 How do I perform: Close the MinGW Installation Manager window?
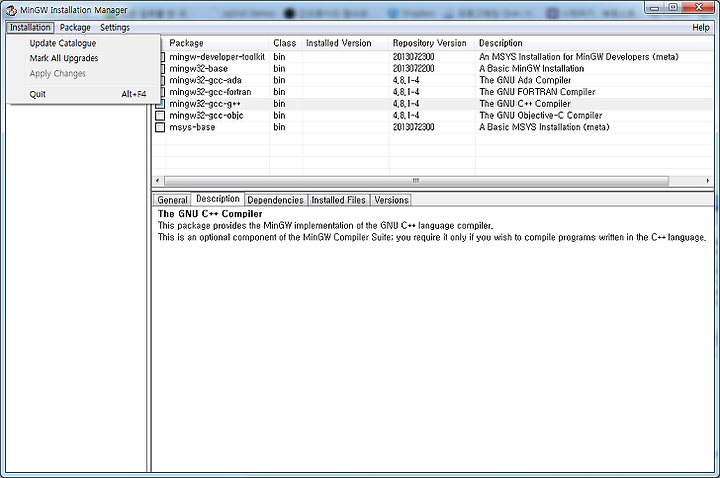pos(698,7)
